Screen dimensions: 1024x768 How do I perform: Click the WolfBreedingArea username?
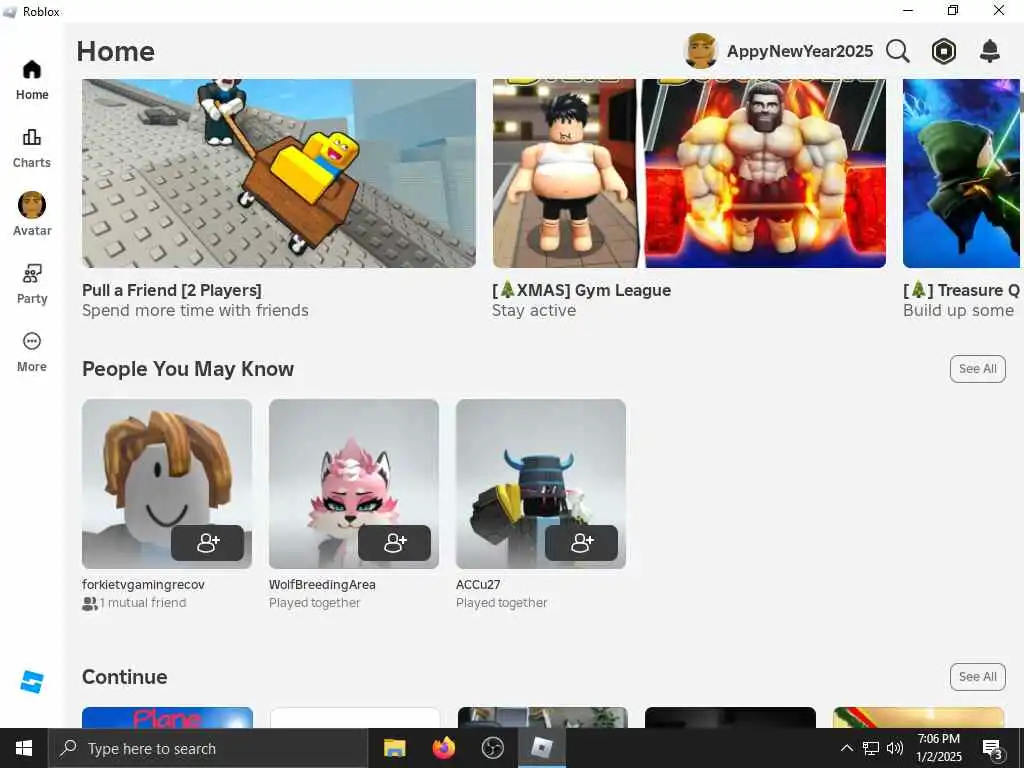click(x=322, y=584)
